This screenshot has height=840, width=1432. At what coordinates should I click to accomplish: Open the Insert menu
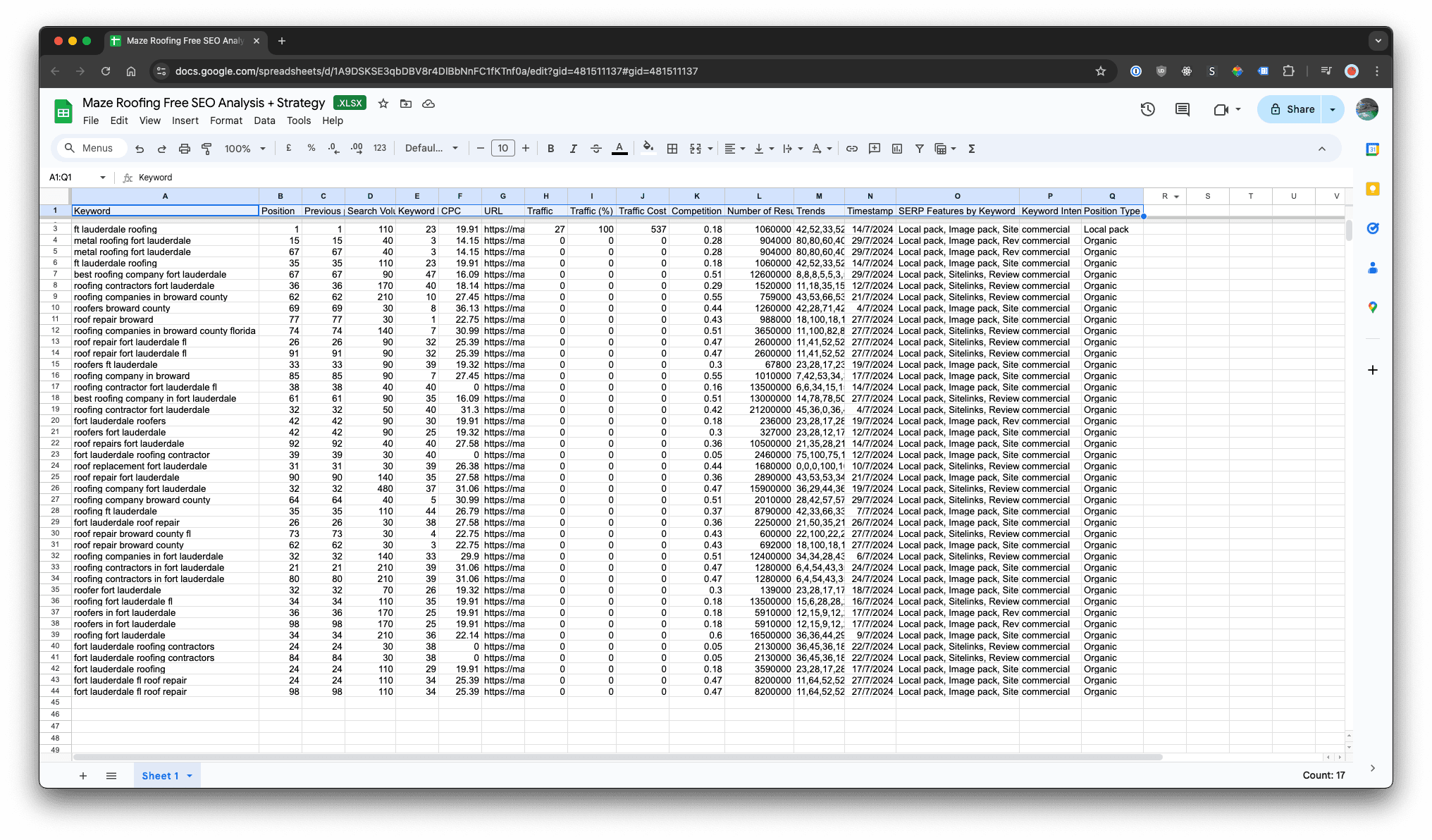(x=185, y=121)
